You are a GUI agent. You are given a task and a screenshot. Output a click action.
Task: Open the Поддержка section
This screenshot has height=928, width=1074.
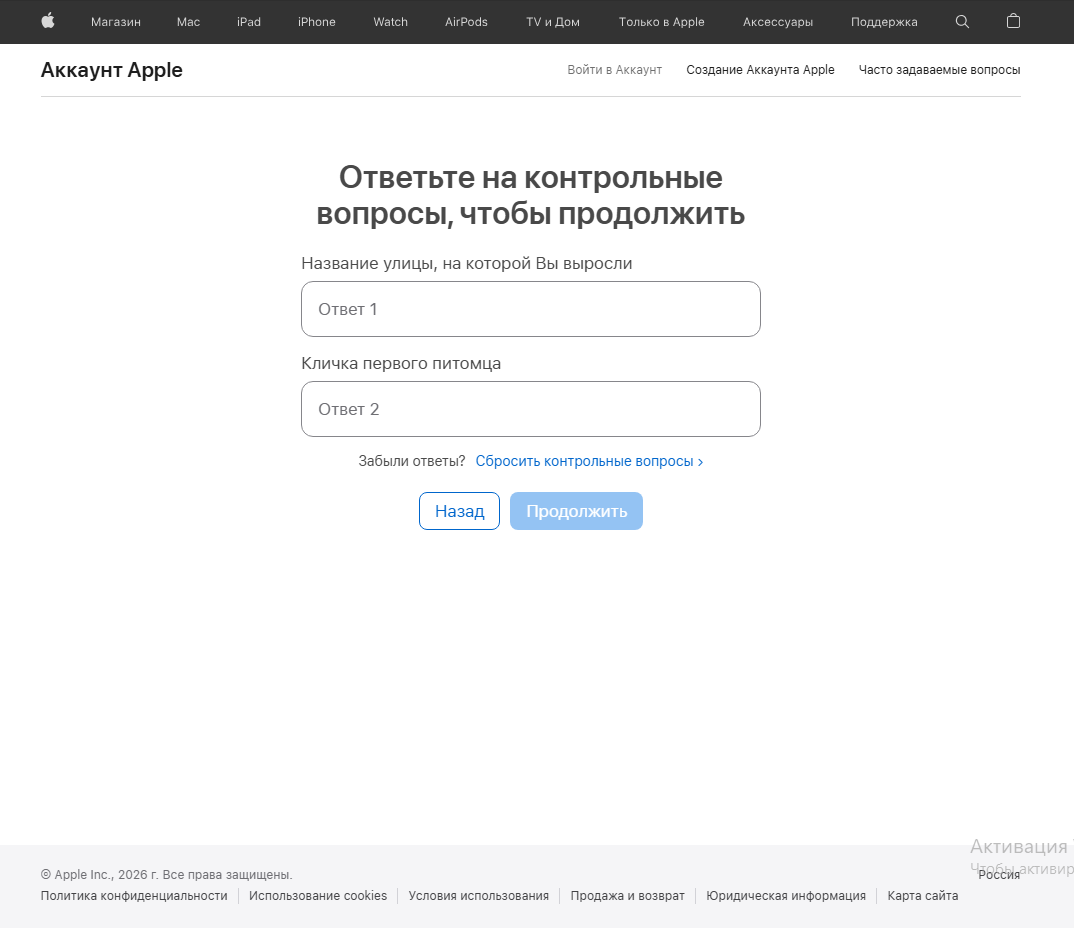(883, 21)
